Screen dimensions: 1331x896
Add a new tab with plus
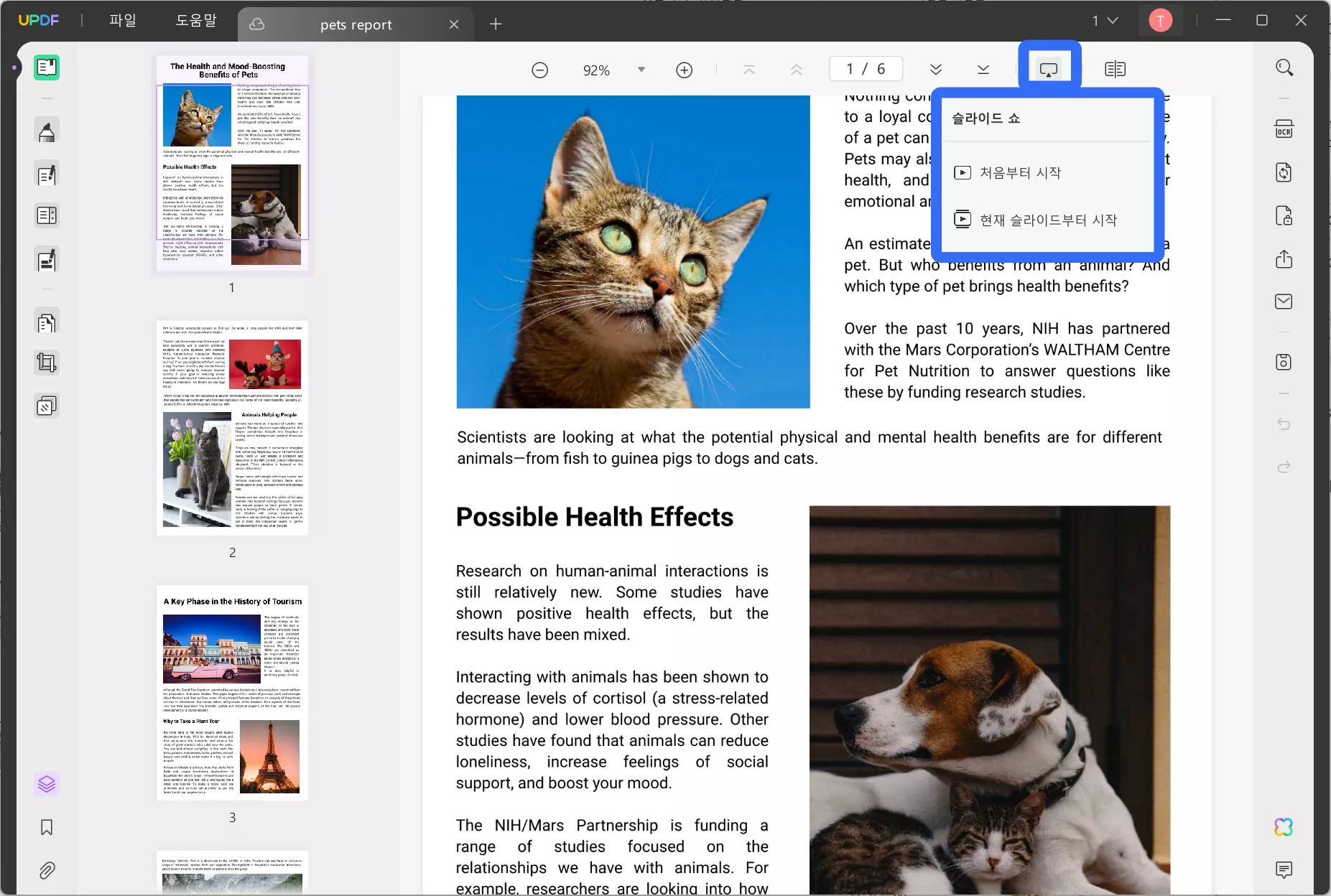coord(496,24)
